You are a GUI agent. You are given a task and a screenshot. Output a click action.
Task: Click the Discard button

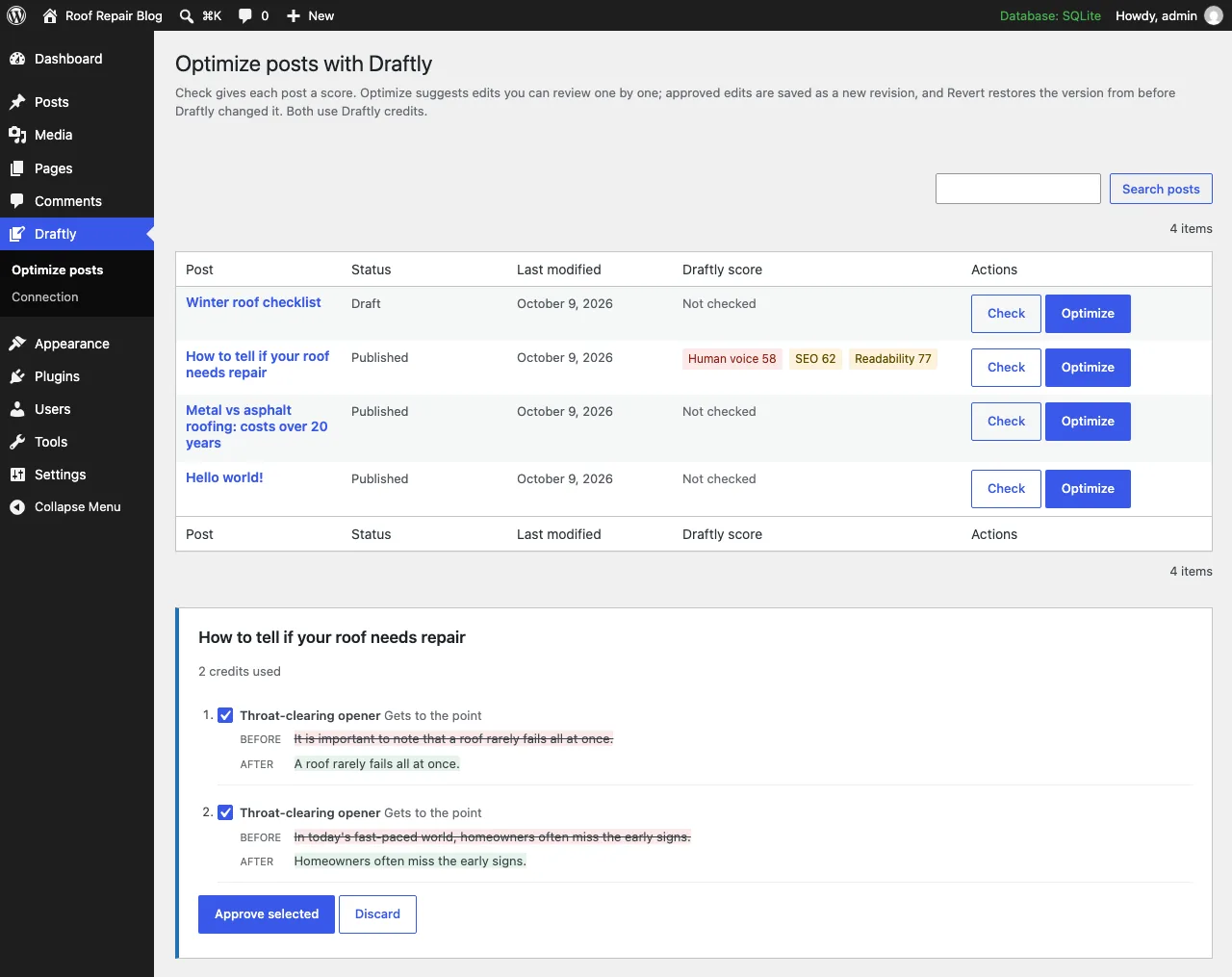(x=377, y=914)
